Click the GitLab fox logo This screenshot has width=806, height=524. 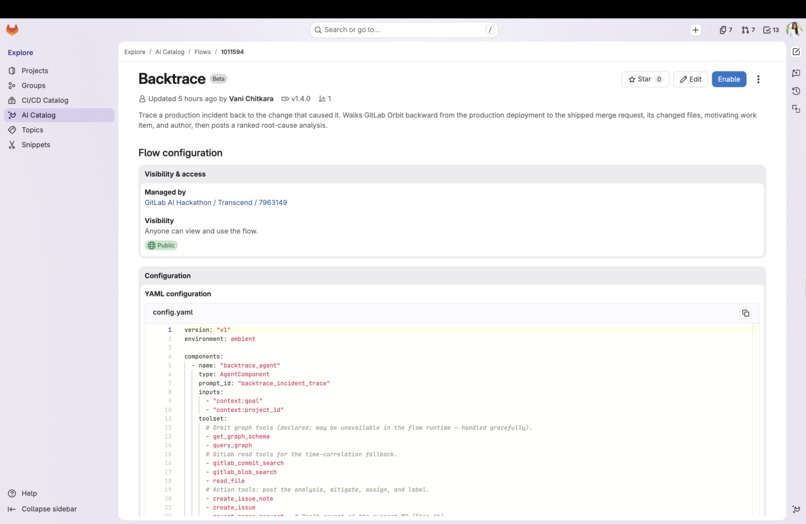12,30
